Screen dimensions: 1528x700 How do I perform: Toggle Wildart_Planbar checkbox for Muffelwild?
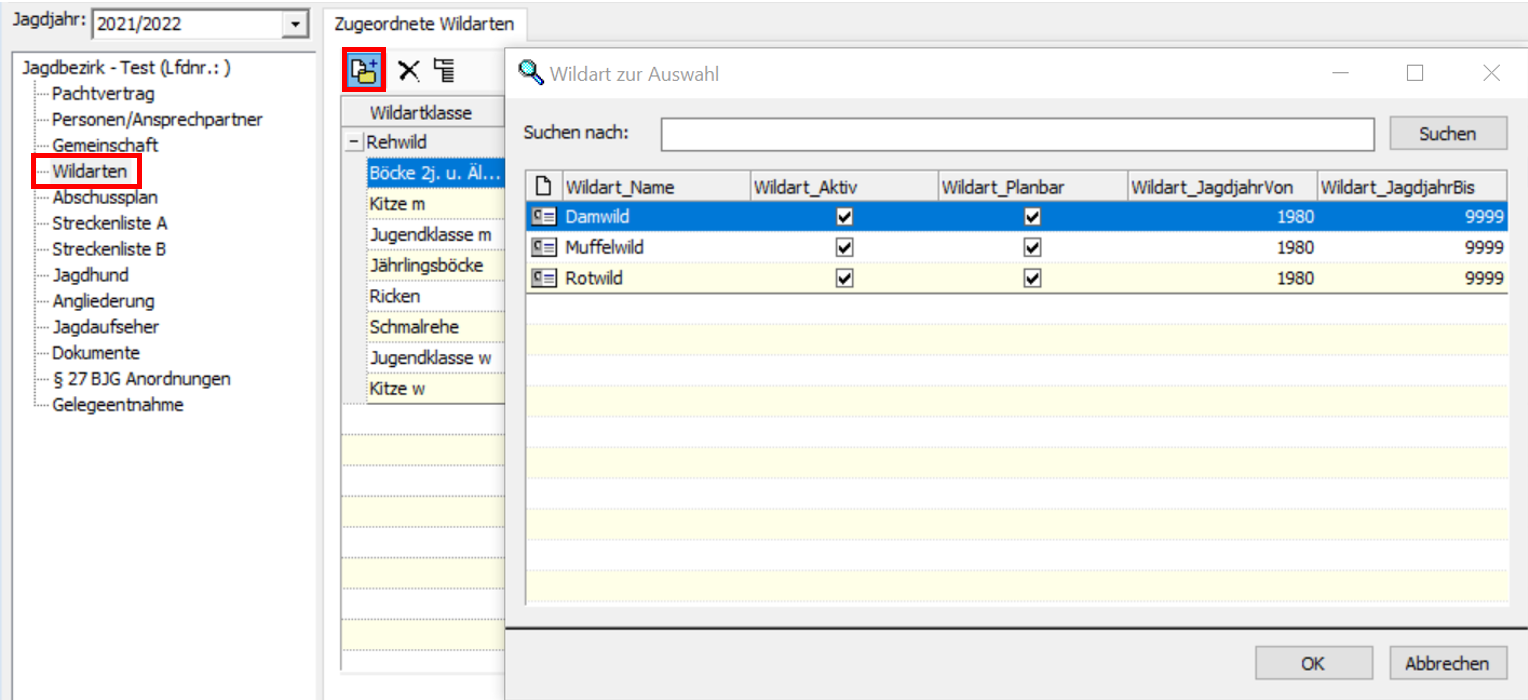coord(1033,248)
